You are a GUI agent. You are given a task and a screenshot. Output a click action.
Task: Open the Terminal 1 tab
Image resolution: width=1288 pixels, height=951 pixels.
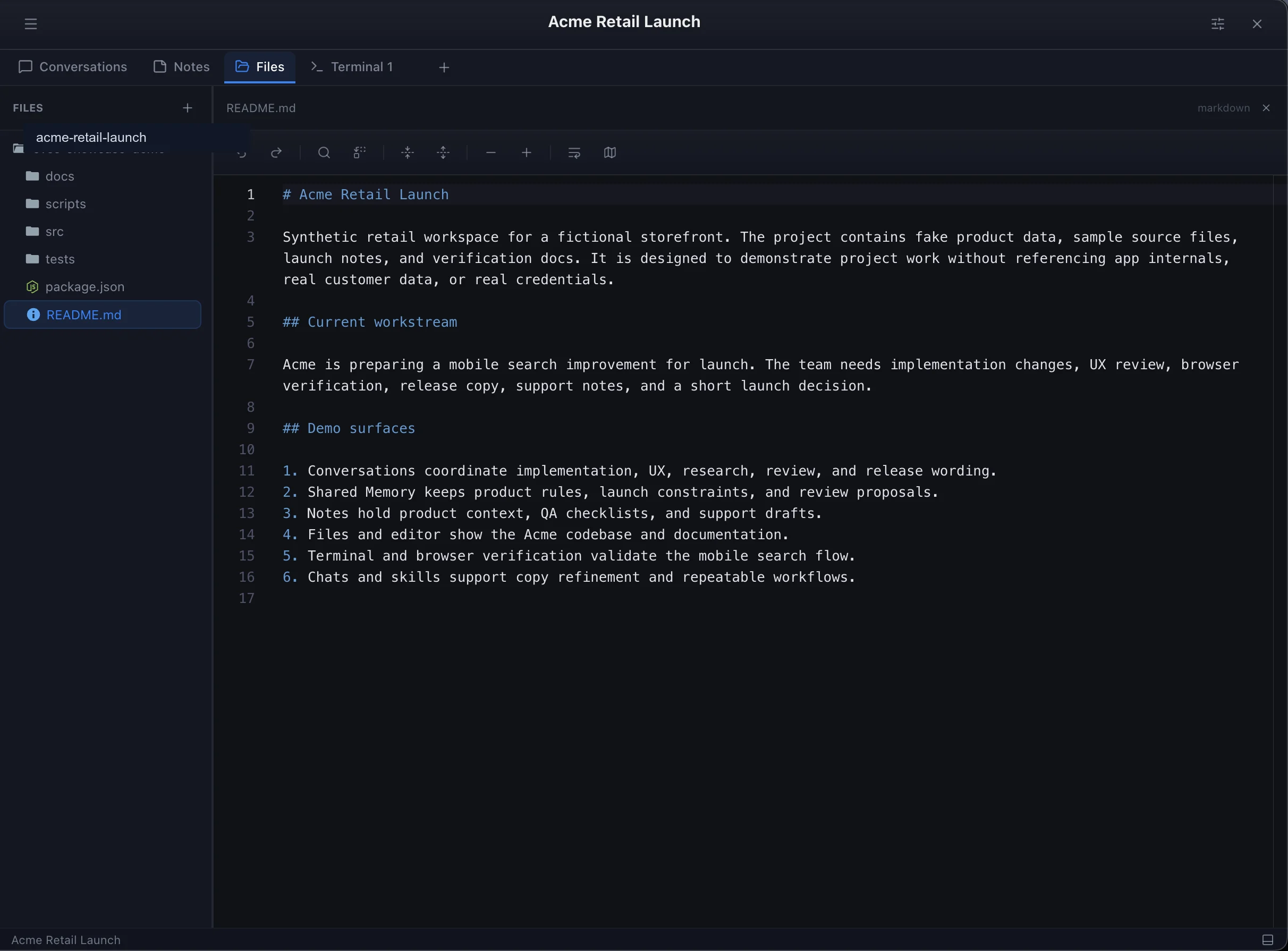click(x=352, y=67)
